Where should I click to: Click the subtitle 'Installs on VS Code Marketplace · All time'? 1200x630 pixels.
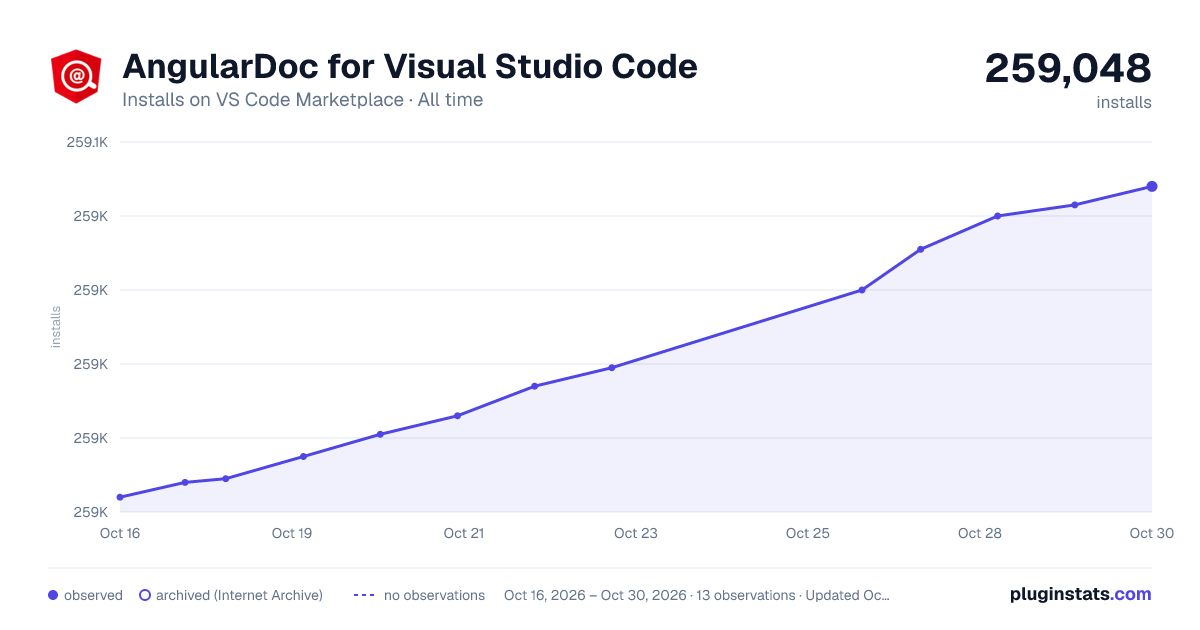tap(302, 100)
